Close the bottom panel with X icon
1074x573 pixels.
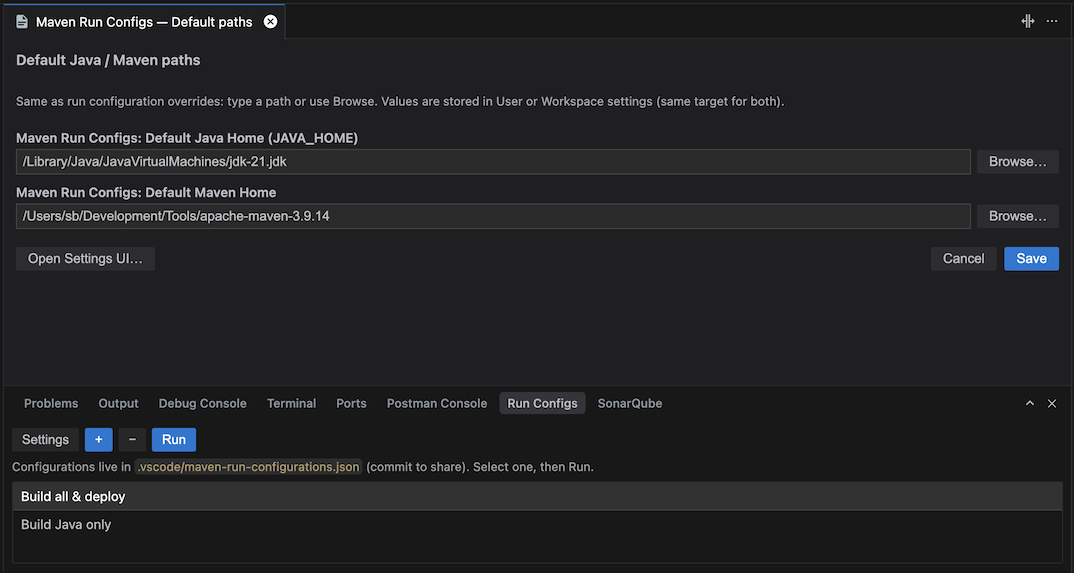(1052, 404)
